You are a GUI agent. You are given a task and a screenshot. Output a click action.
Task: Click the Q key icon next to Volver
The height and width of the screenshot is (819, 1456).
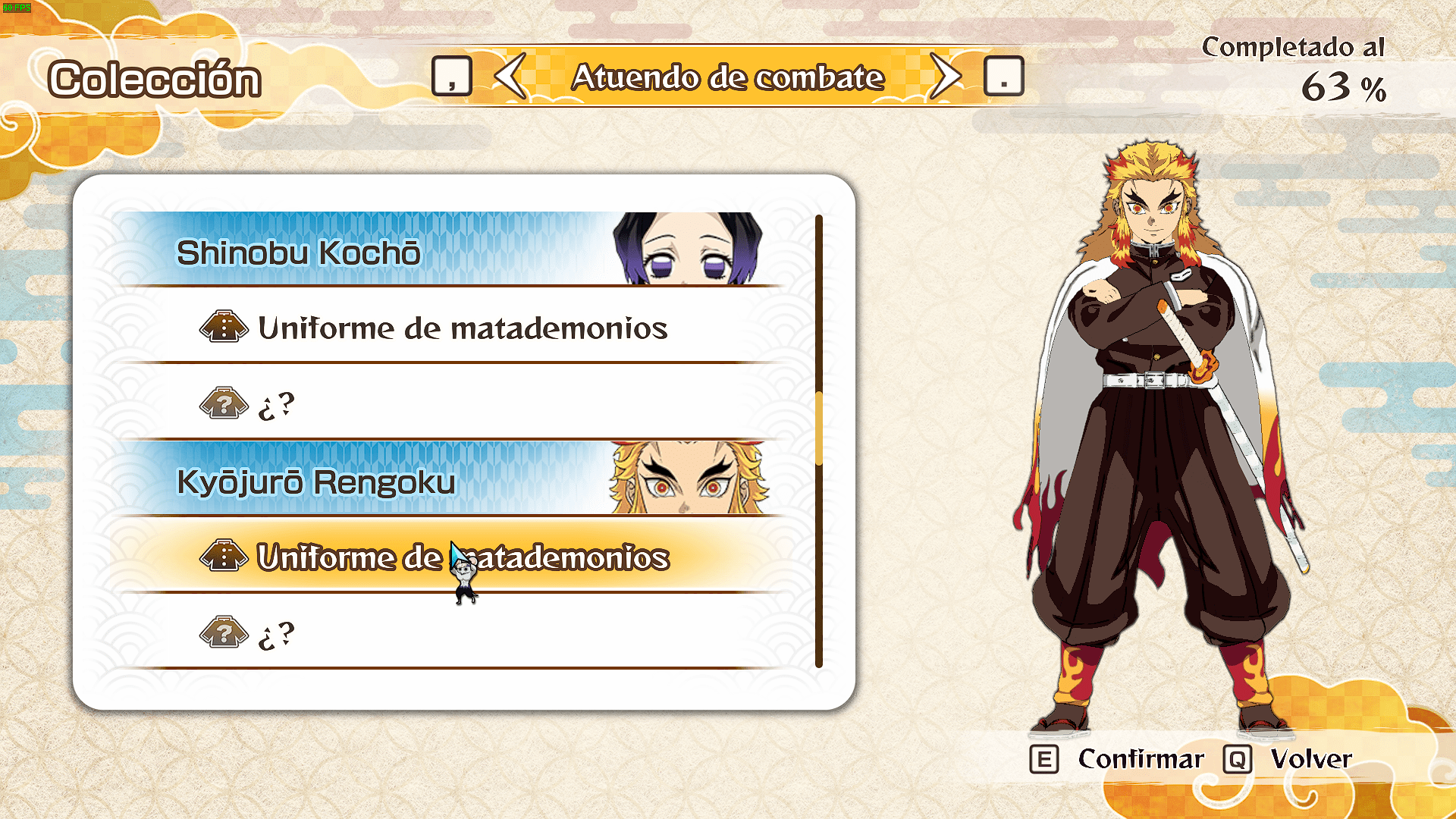point(1237,759)
